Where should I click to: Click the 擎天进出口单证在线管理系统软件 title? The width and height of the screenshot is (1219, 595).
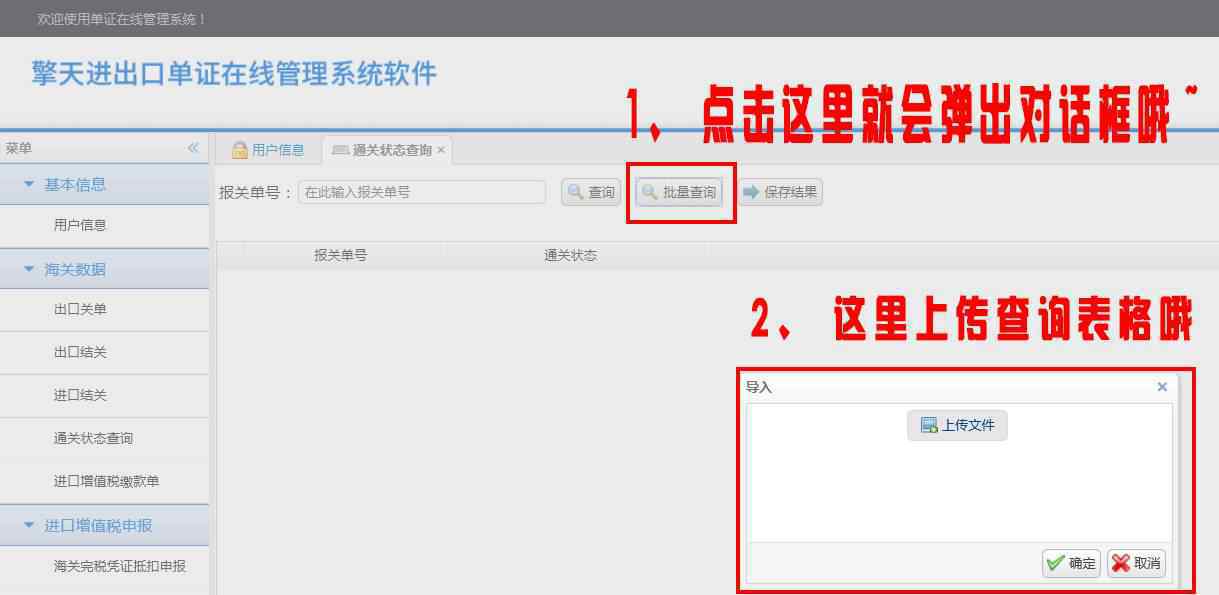234,74
